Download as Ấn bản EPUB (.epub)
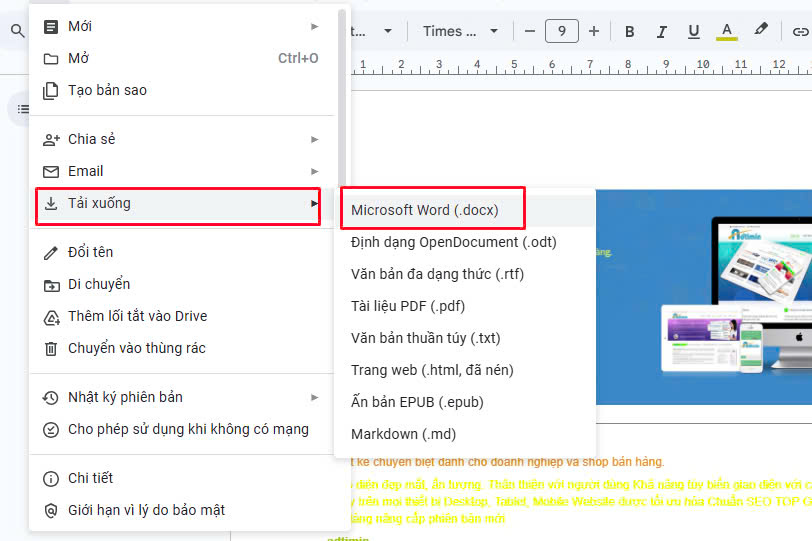This screenshot has height=541, width=812. pos(465,403)
